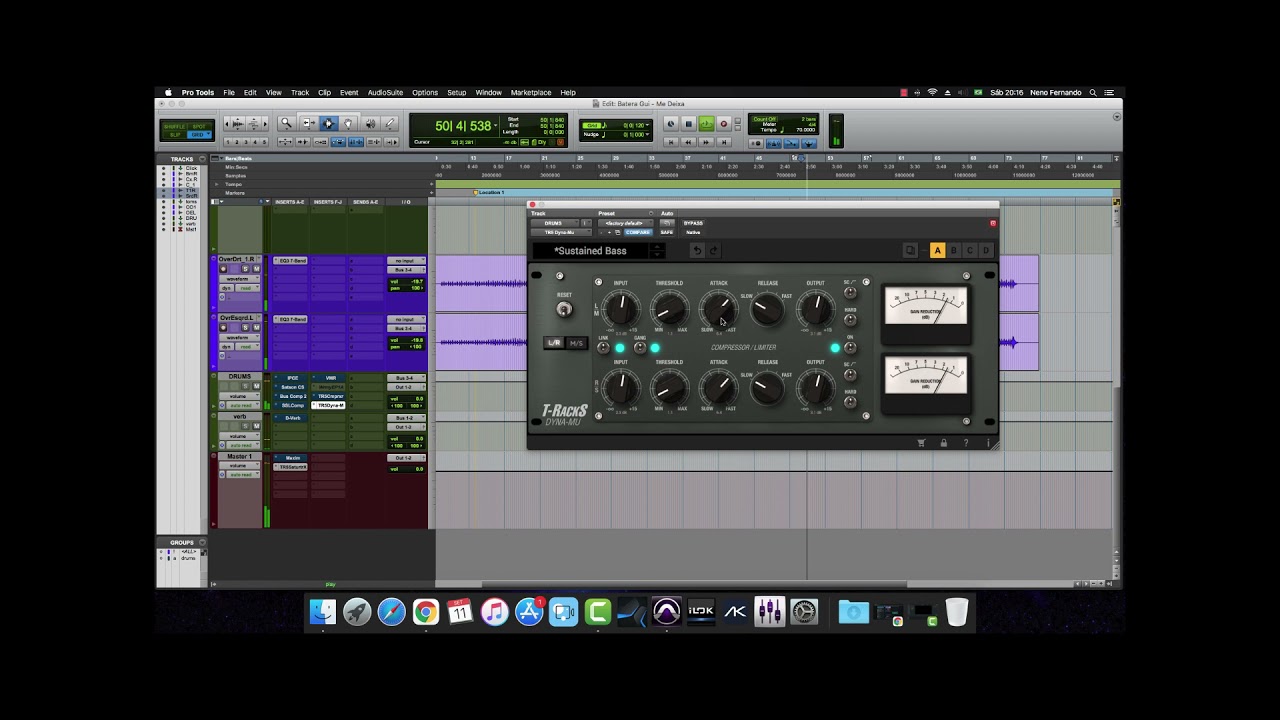Click the lower channel Output knob

[x=816, y=388]
